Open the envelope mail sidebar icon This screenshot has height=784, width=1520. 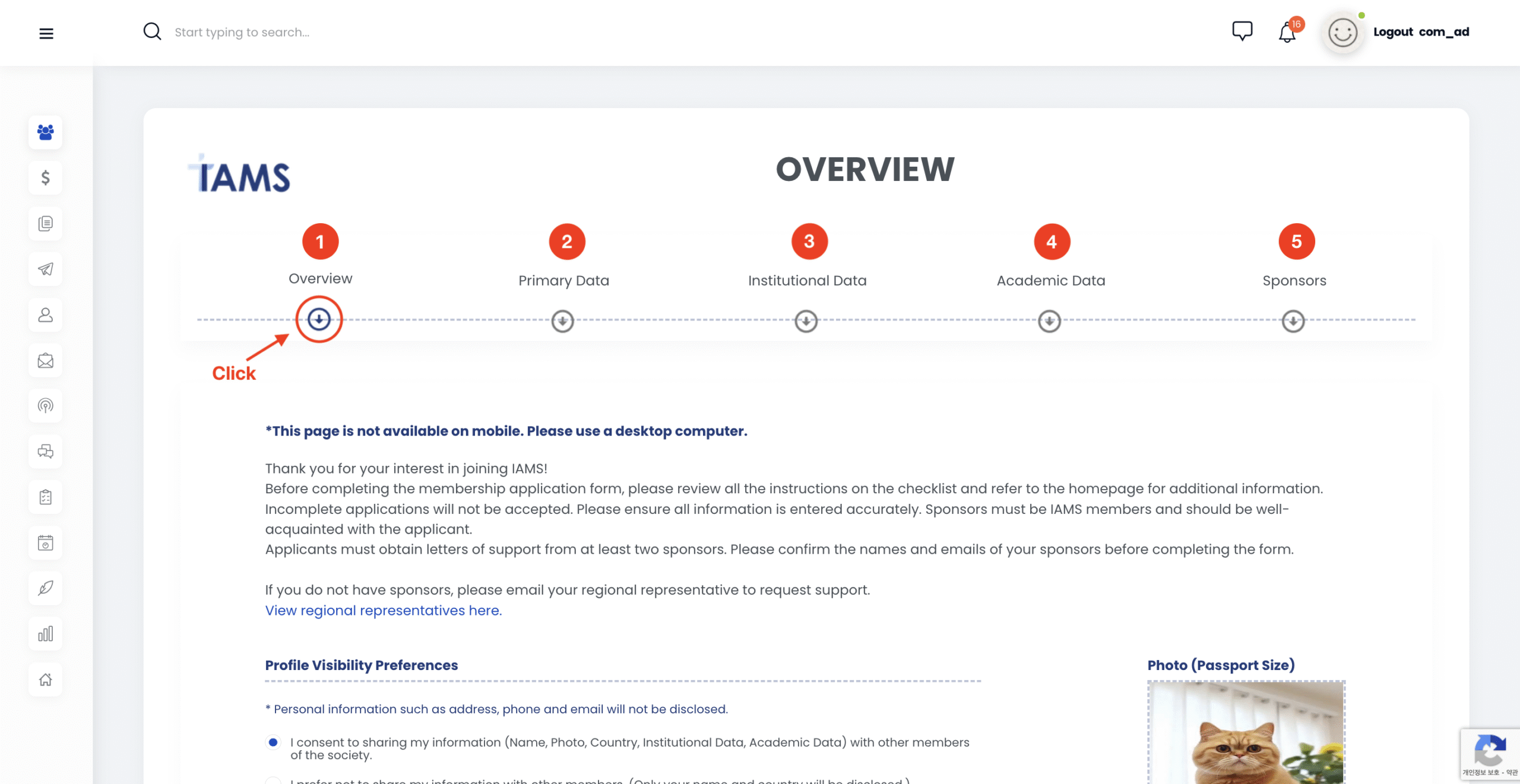[46, 360]
